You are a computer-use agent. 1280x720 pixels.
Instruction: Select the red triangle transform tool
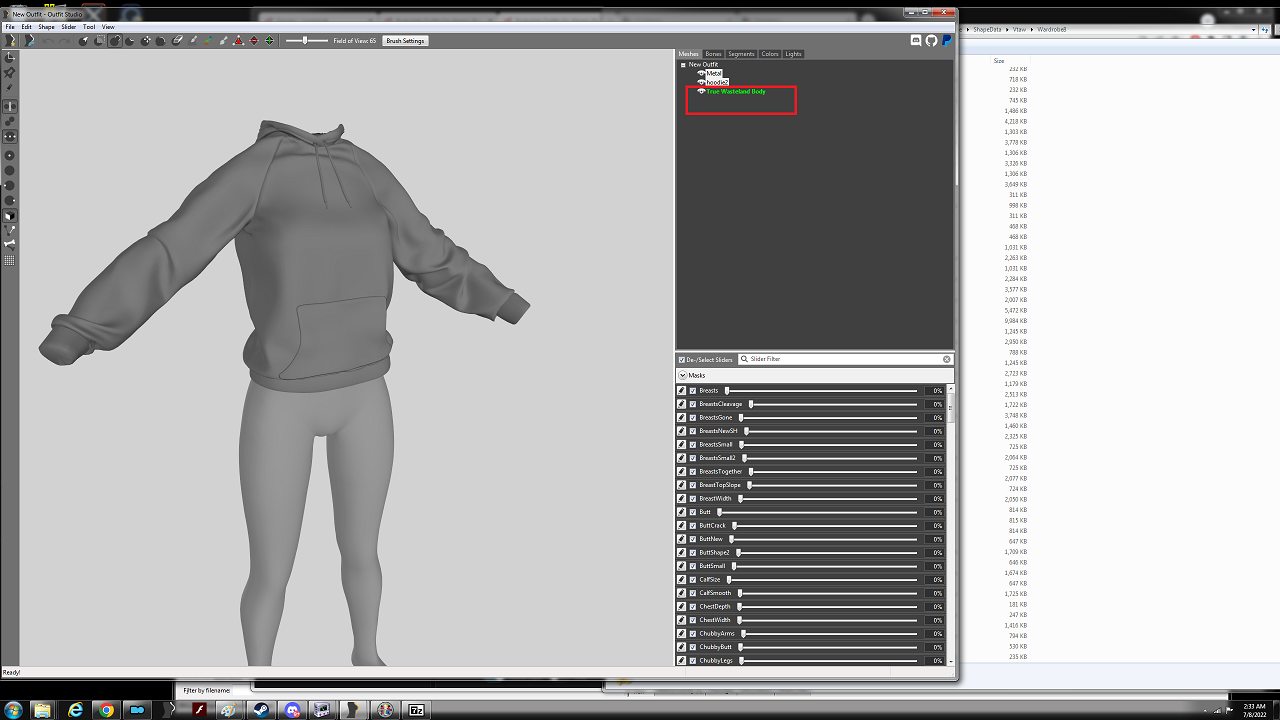click(238, 41)
